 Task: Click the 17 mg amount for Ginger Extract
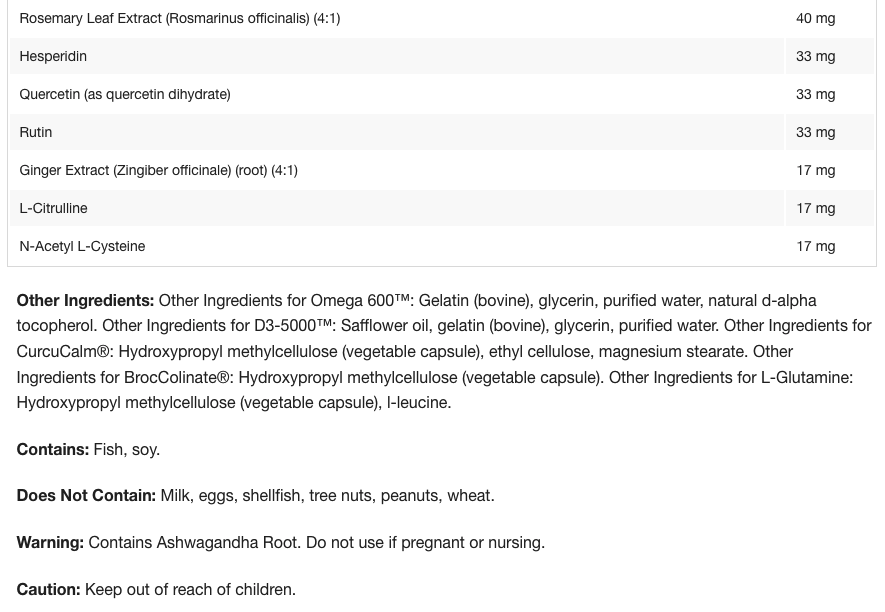[x=815, y=170]
